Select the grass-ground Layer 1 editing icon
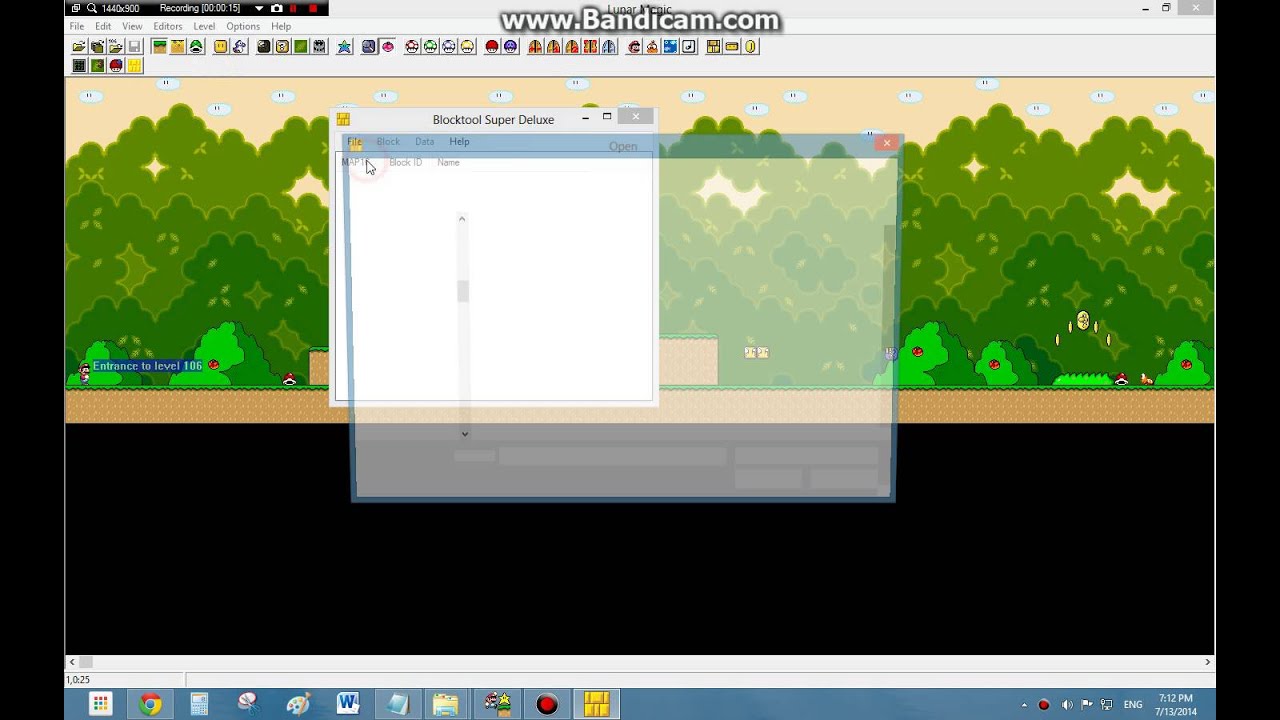The height and width of the screenshot is (720, 1280). pyautogui.click(x=159, y=46)
